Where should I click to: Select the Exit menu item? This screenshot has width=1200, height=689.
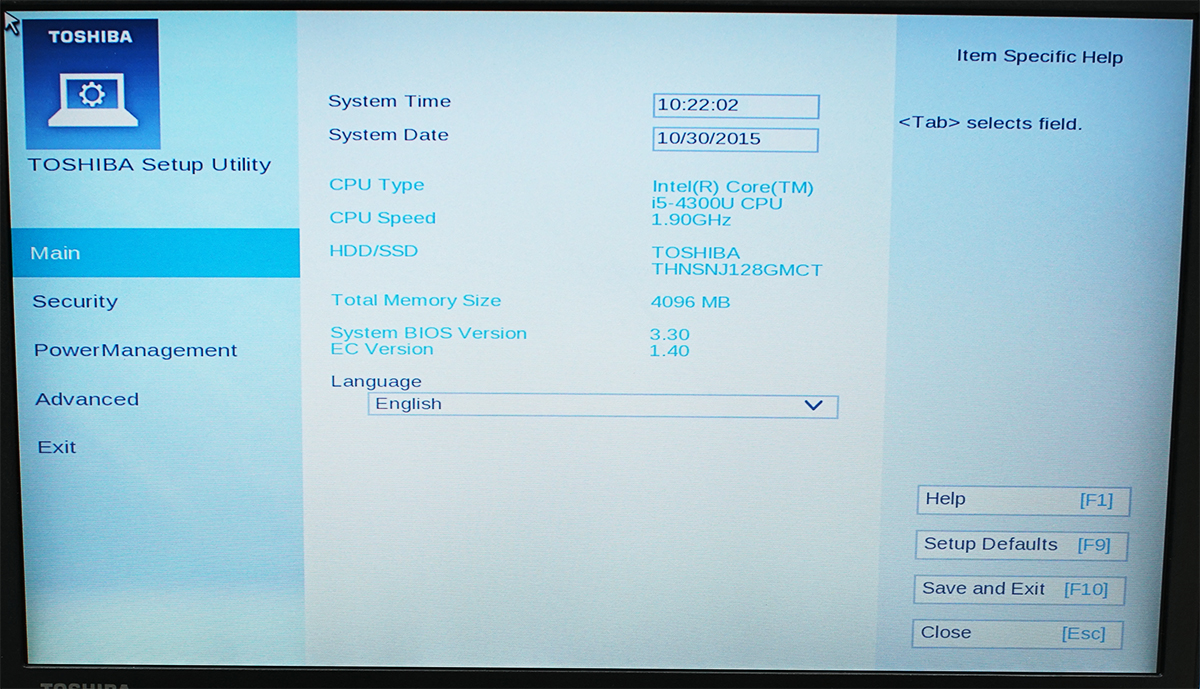pyautogui.click(x=57, y=447)
